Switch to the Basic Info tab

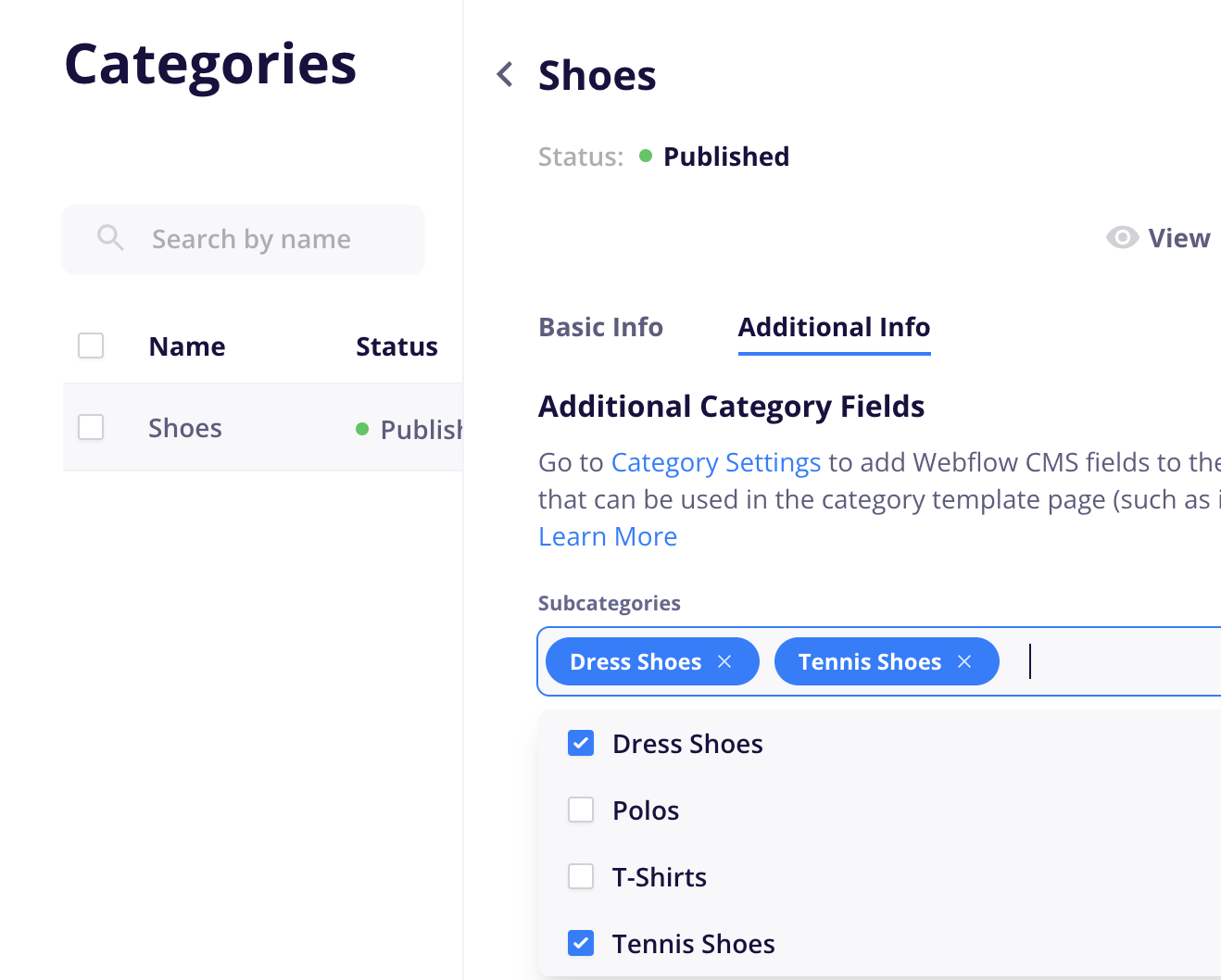(600, 327)
